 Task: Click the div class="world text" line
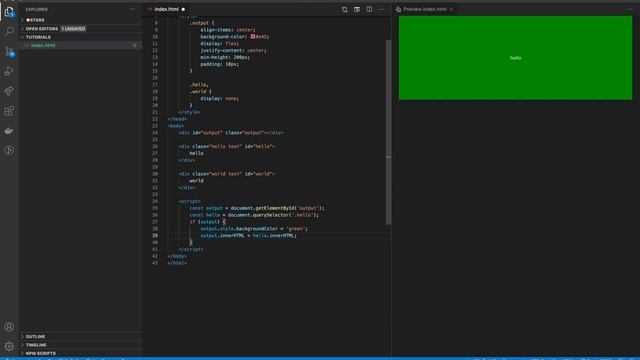pyautogui.click(x=227, y=173)
